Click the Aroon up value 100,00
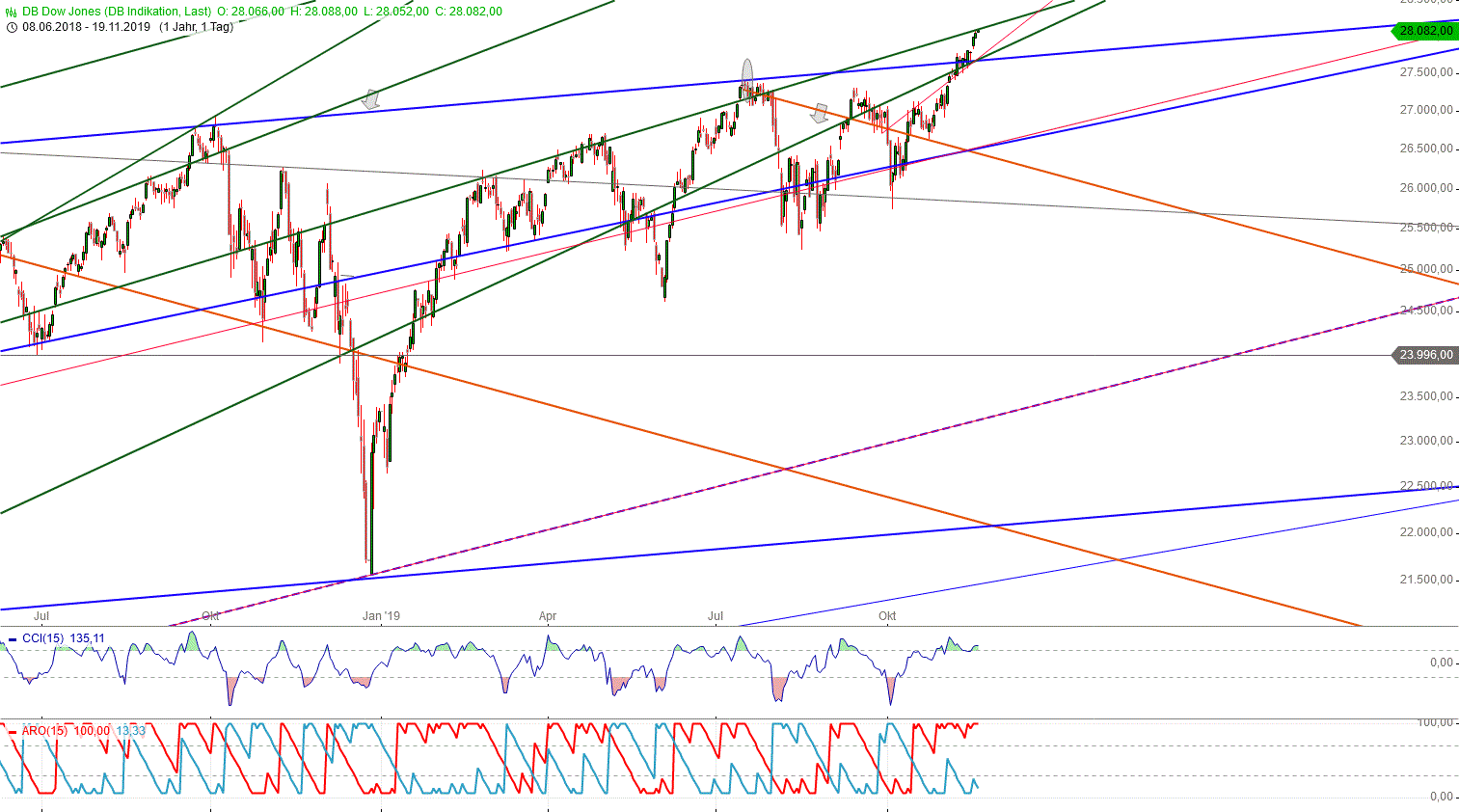Image resolution: width=1459 pixels, height=812 pixels. click(x=92, y=731)
